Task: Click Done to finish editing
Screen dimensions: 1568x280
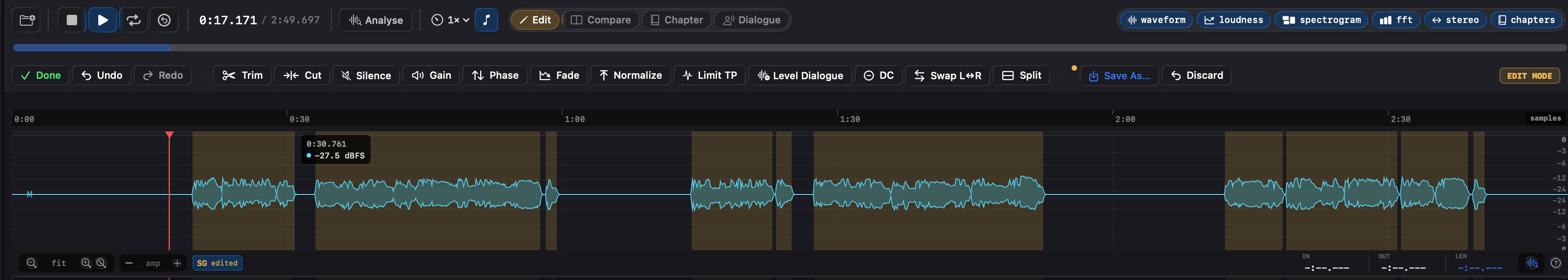Action: 41,75
